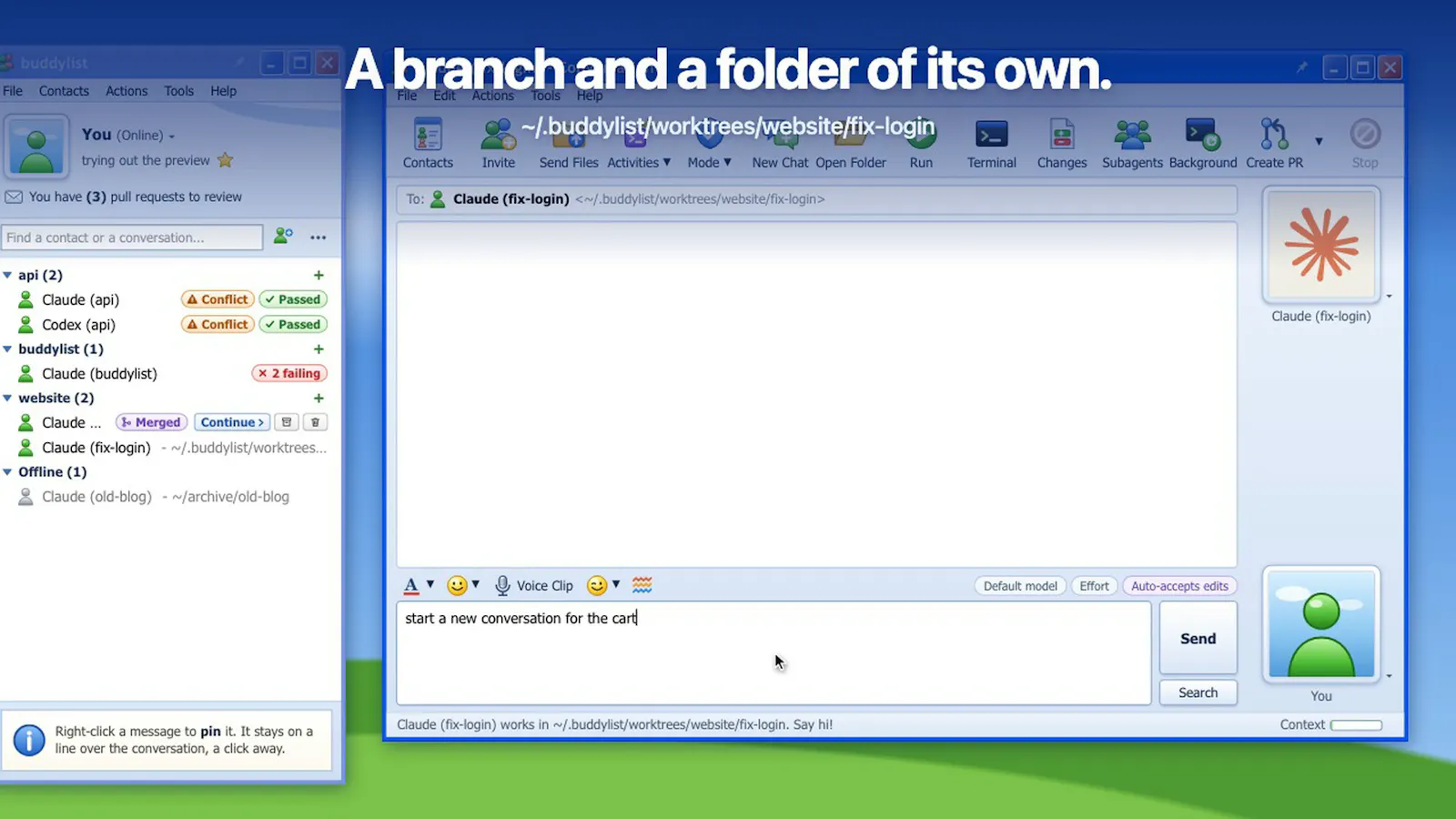The width and height of the screenshot is (1456, 819).
Task: Click the wavy nudge icon above the message box
Action: coord(642,585)
